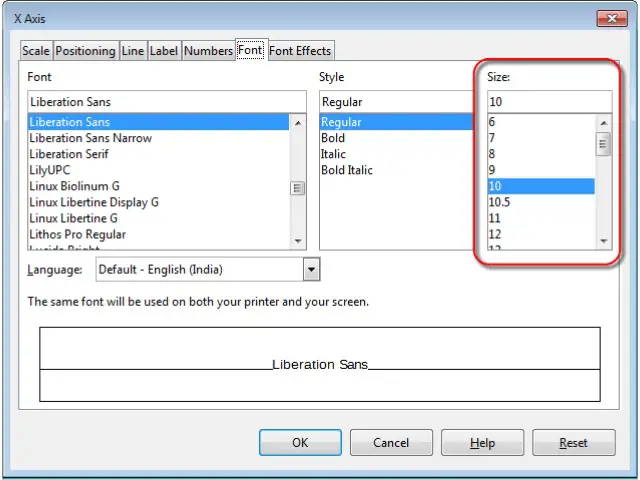Viewport: 640px width, 480px height.
Task: Select Regular in style list
Action: [x=396, y=122]
